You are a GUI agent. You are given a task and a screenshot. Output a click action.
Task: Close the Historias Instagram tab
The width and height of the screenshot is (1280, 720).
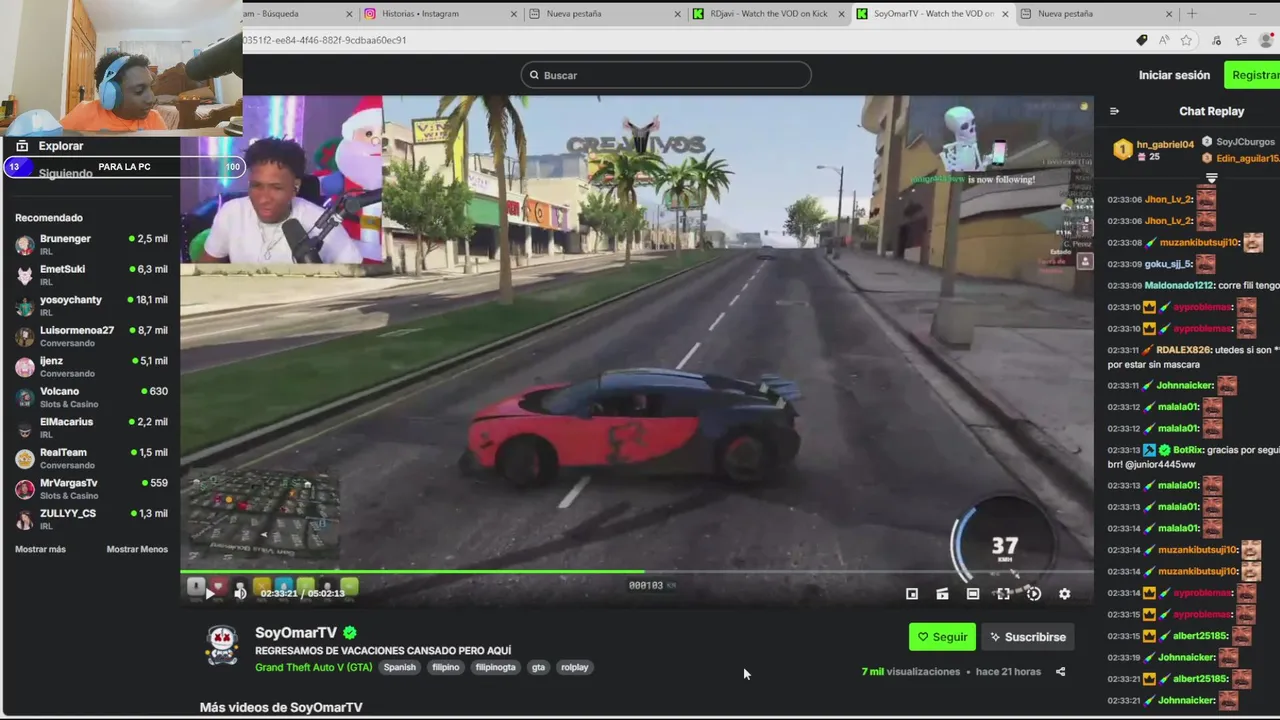(514, 14)
